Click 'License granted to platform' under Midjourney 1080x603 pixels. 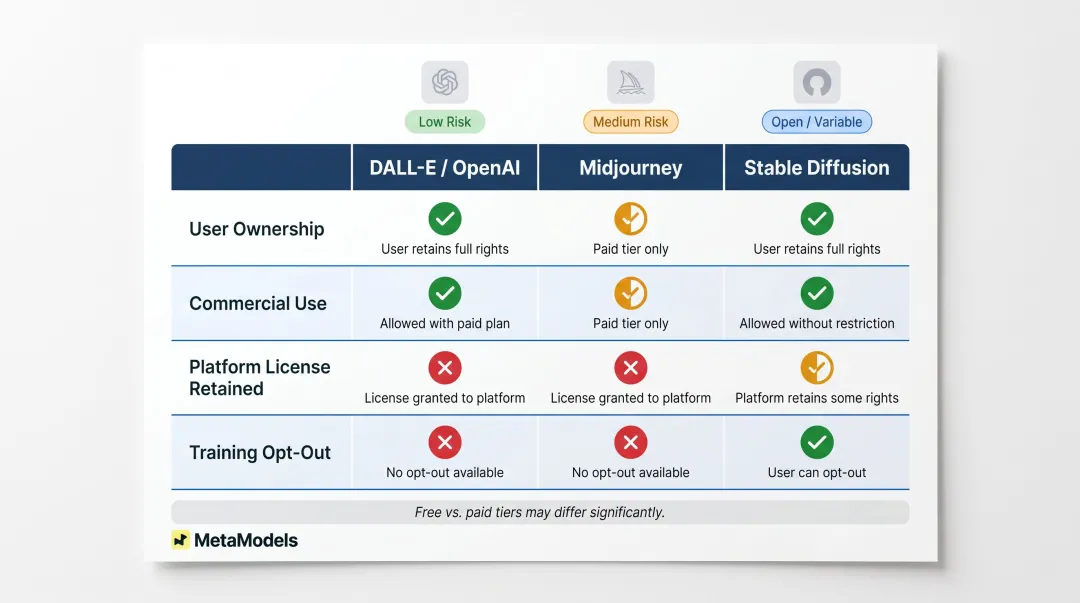(x=631, y=398)
